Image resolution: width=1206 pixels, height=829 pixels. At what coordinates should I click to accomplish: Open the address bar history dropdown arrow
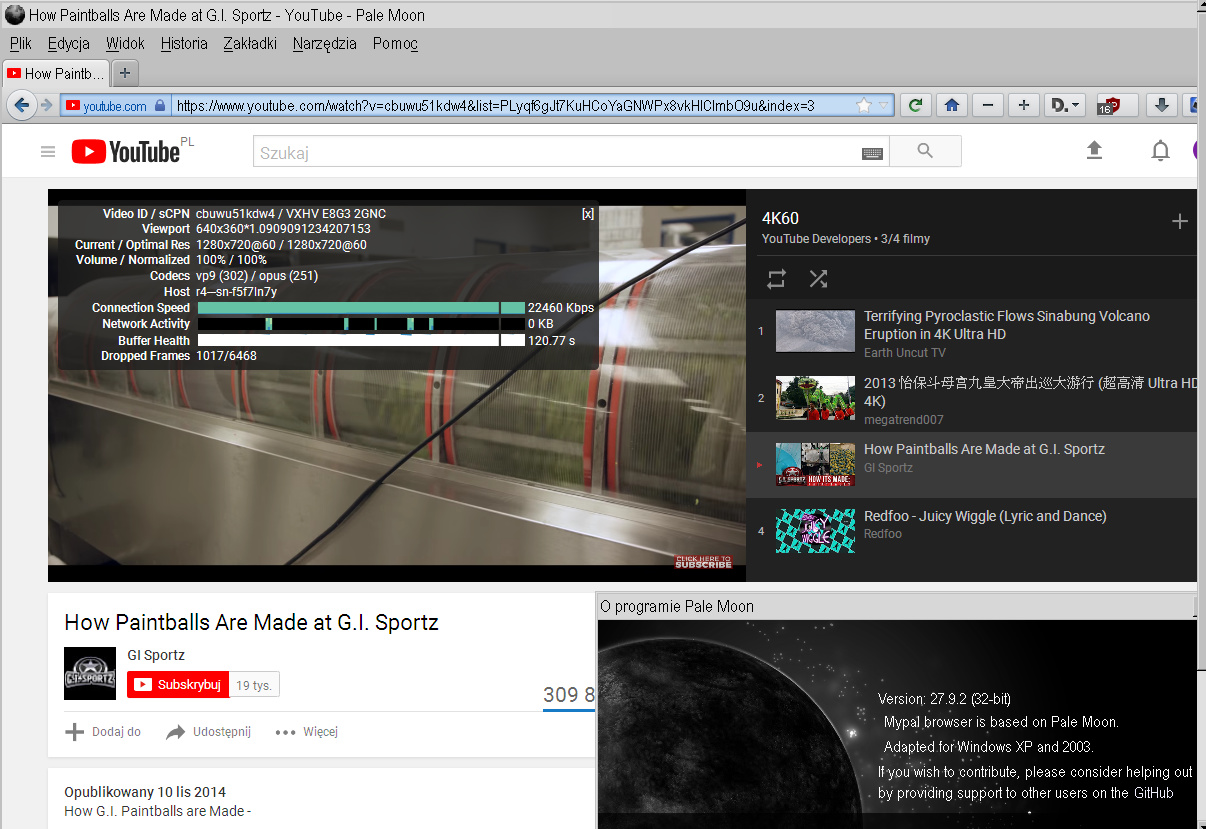pyautogui.click(x=884, y=106)
